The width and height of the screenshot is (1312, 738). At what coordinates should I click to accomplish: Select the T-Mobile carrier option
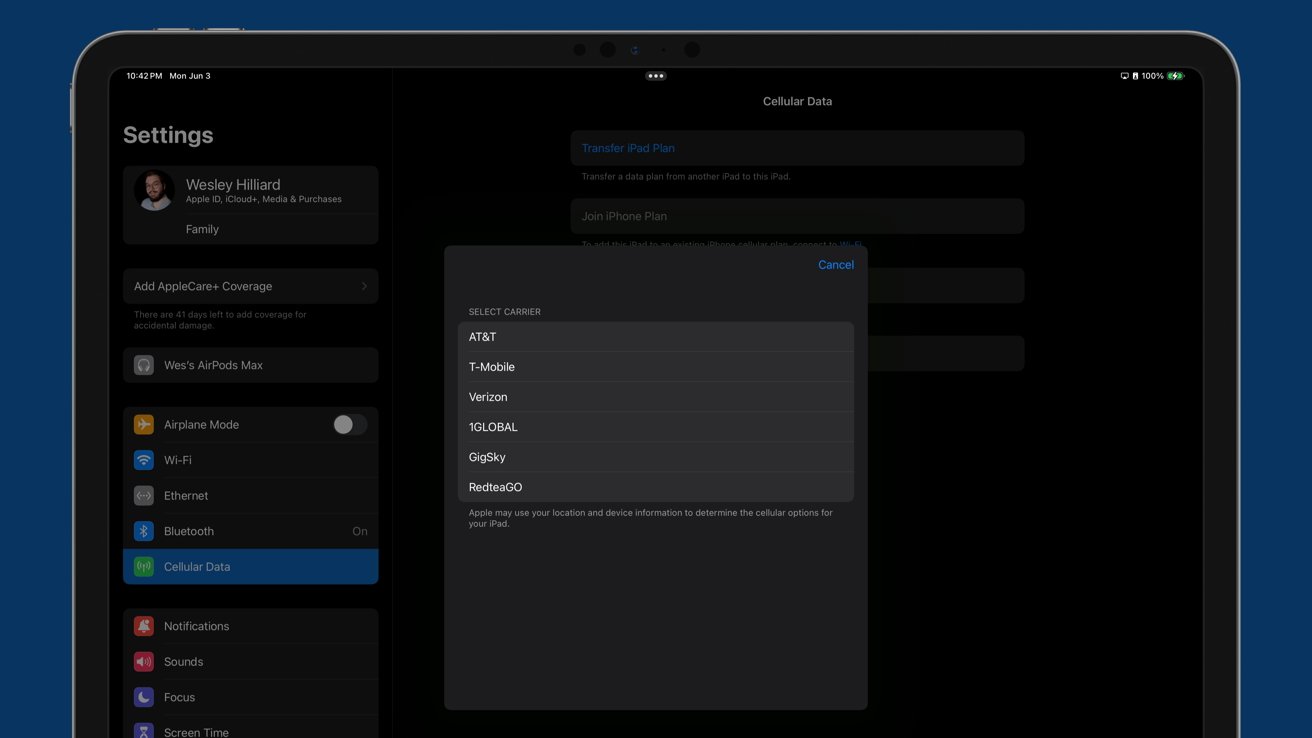[x=656, y=367]
